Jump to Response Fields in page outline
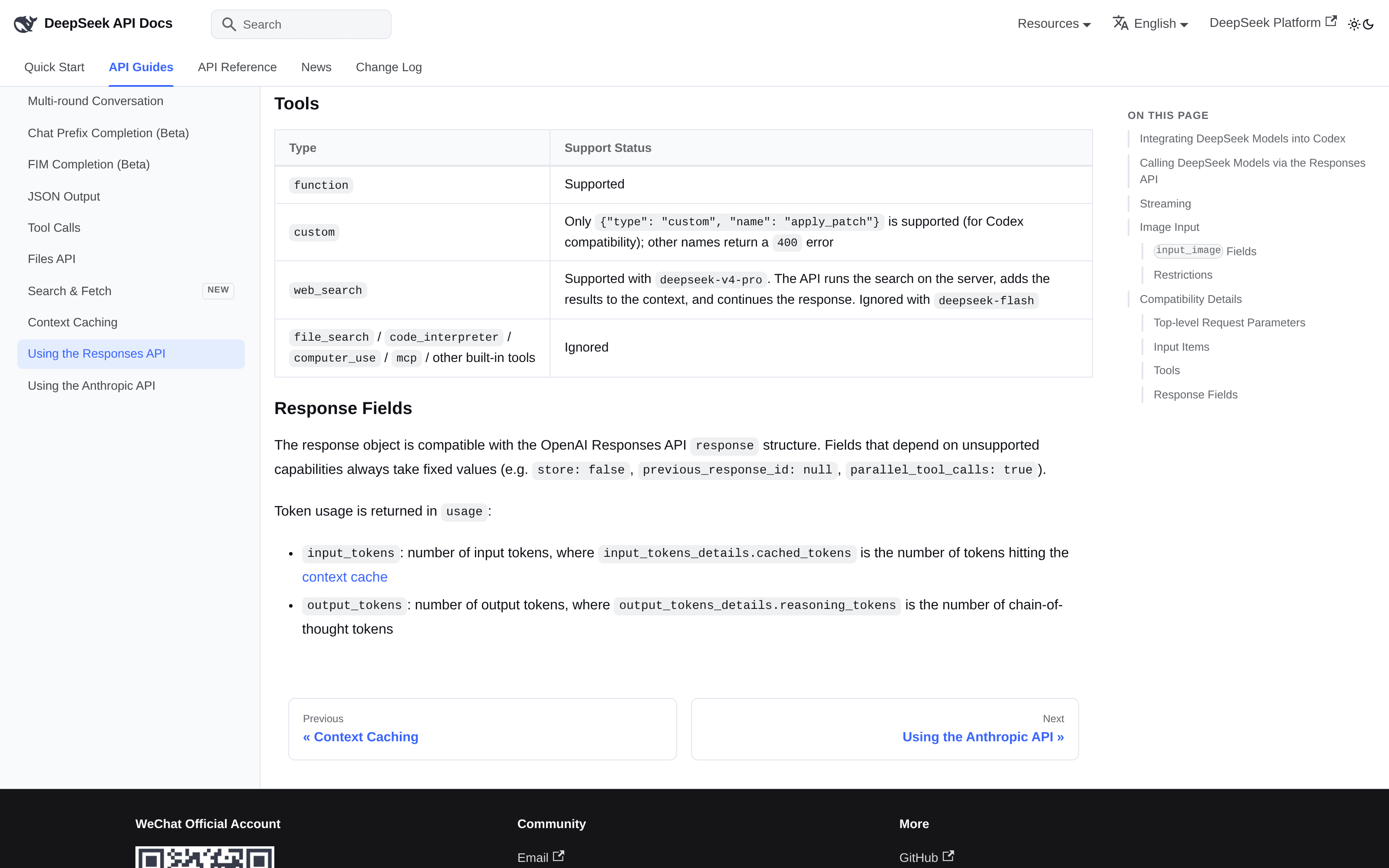This screenshot has width=1389, height=868. coord(1195,395)
